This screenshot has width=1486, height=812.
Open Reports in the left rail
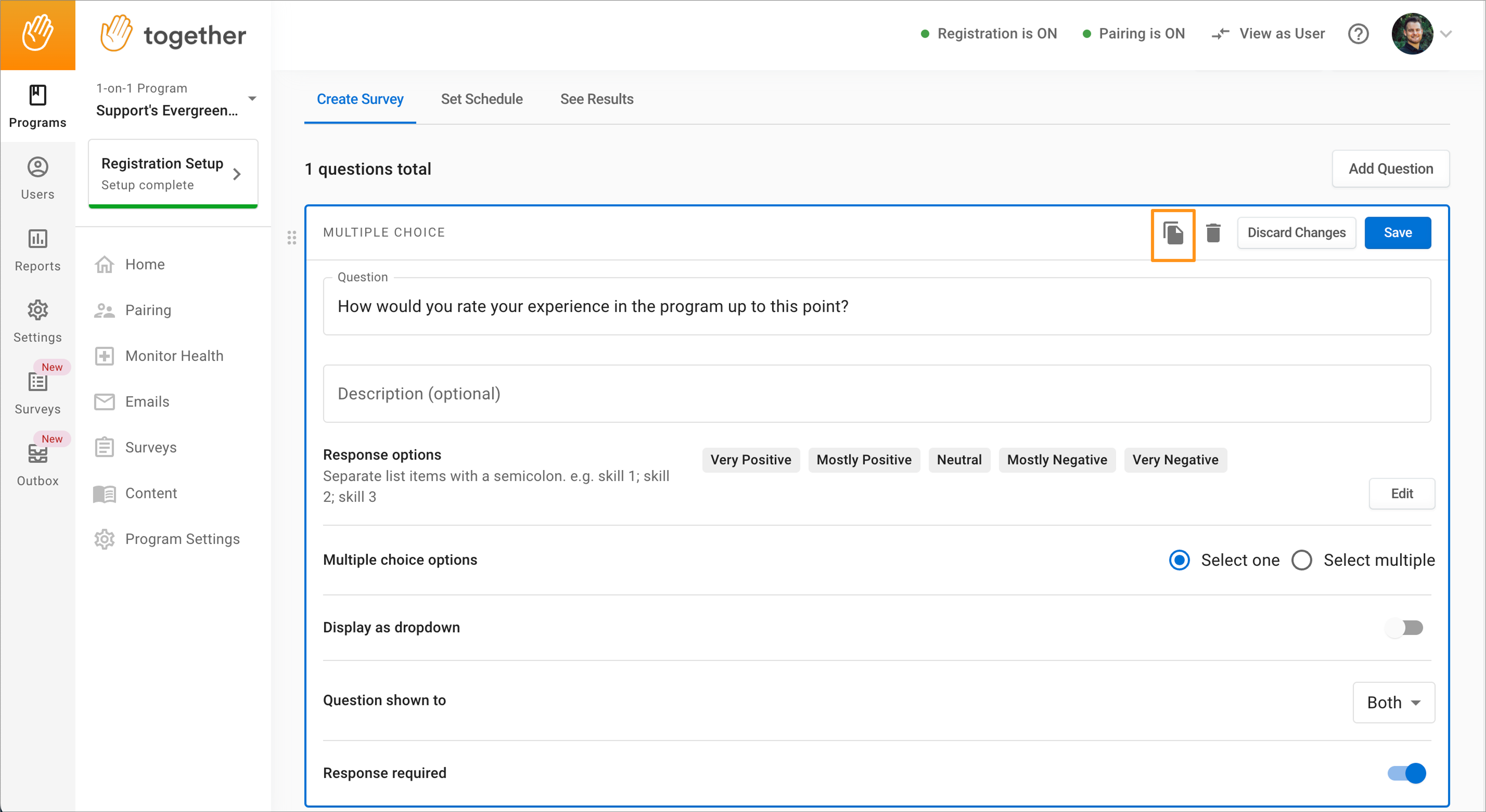(x=37, y=250)
